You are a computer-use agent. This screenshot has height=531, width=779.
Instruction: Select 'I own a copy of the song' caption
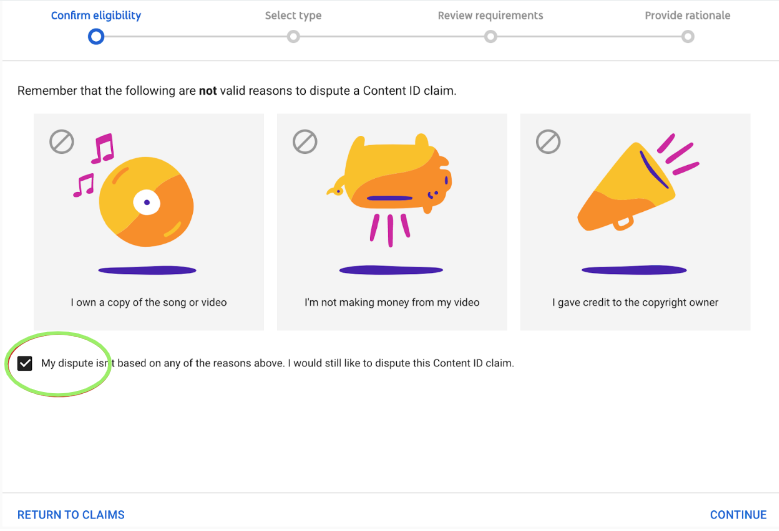pyautogui.click(x=149, y=302)
